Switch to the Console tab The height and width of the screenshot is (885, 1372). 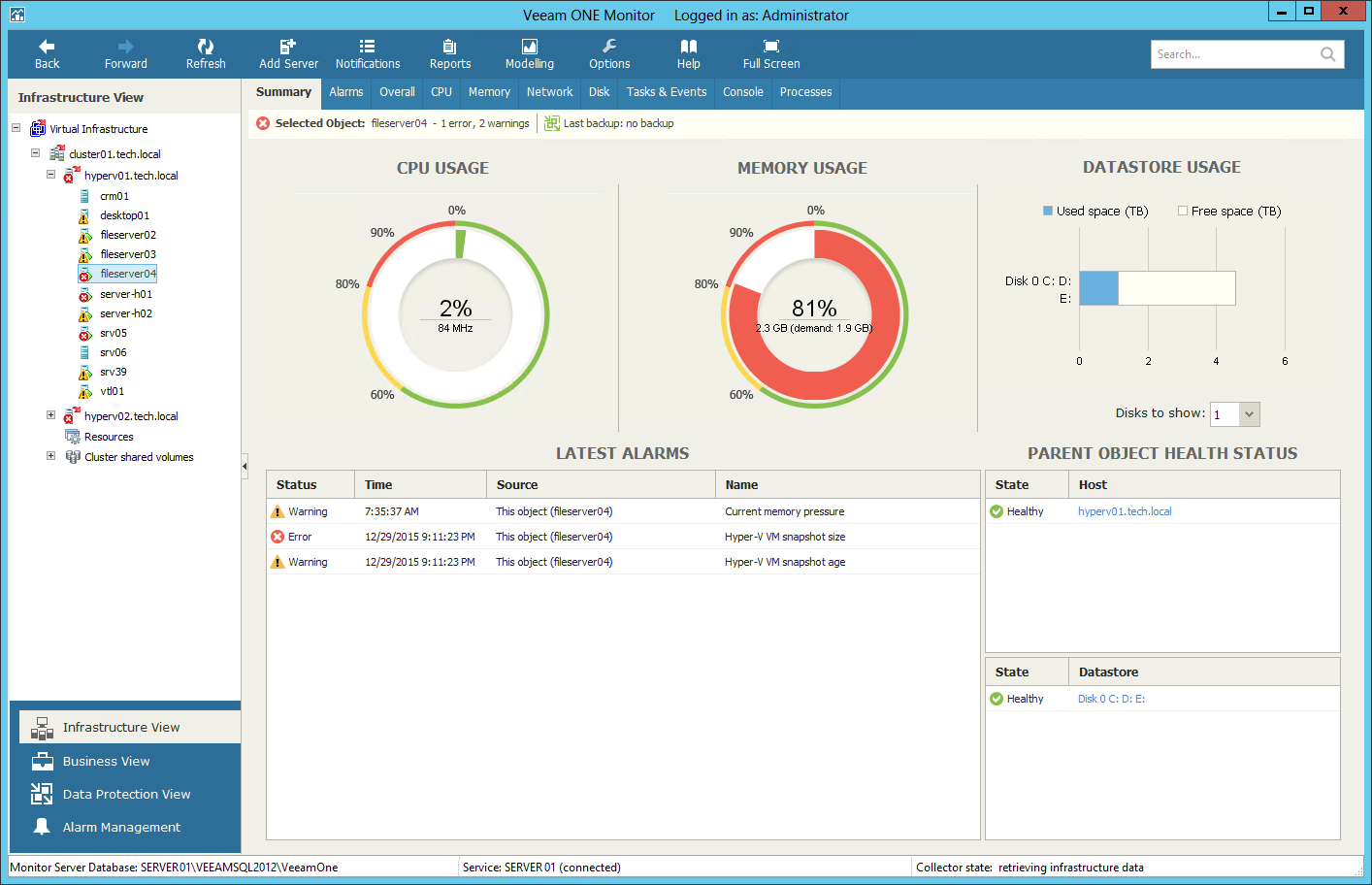point(743,92)
